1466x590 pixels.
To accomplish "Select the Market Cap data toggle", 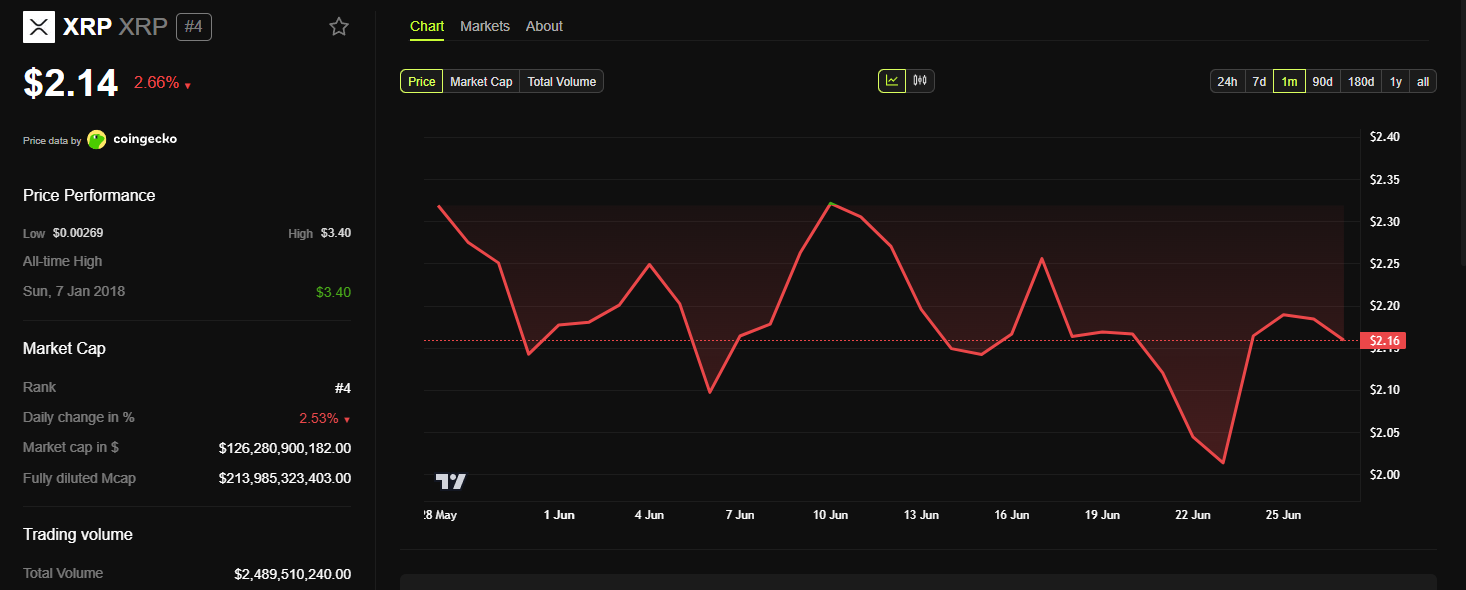I will pyautogui.click(x=481, y=82).
